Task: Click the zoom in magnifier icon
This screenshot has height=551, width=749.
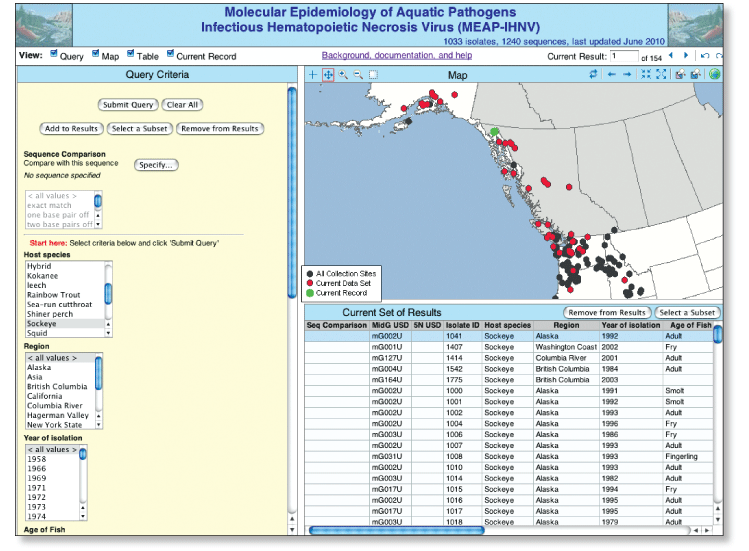Action: coord(343,75)
